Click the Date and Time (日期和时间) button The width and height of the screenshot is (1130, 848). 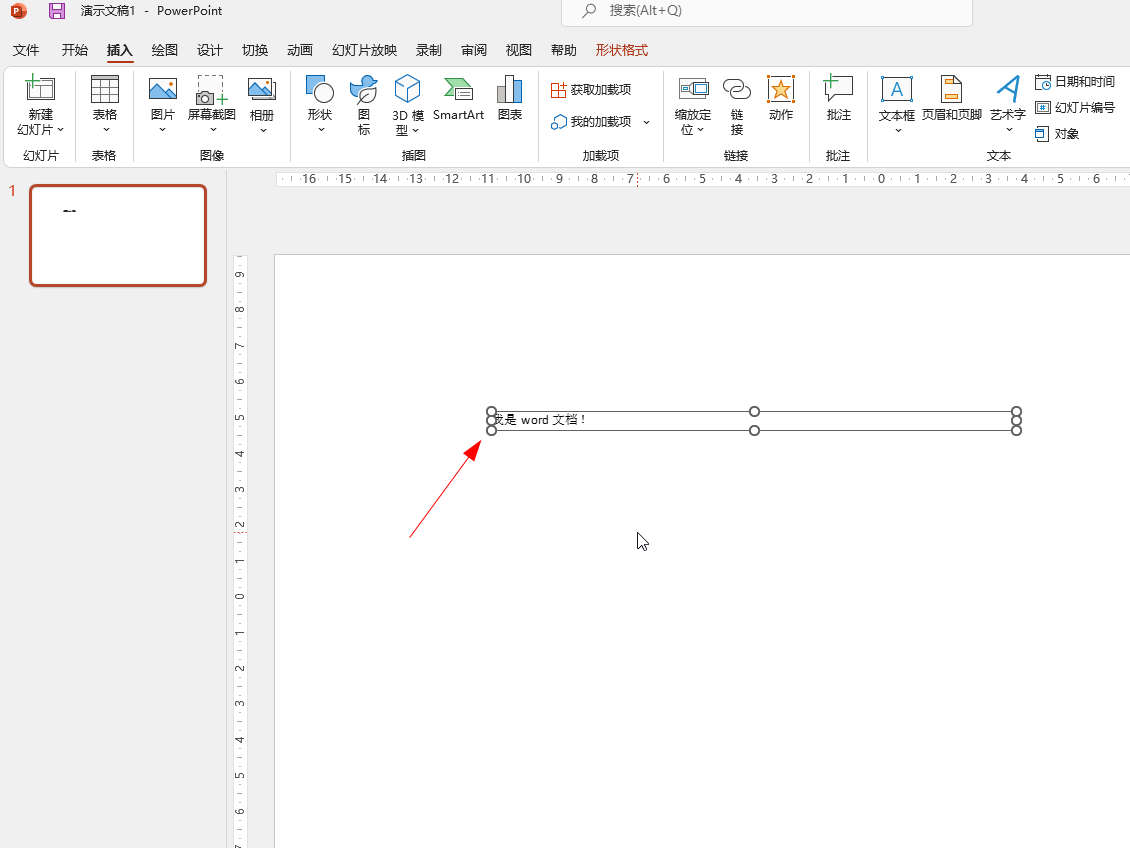(1075, 82)
